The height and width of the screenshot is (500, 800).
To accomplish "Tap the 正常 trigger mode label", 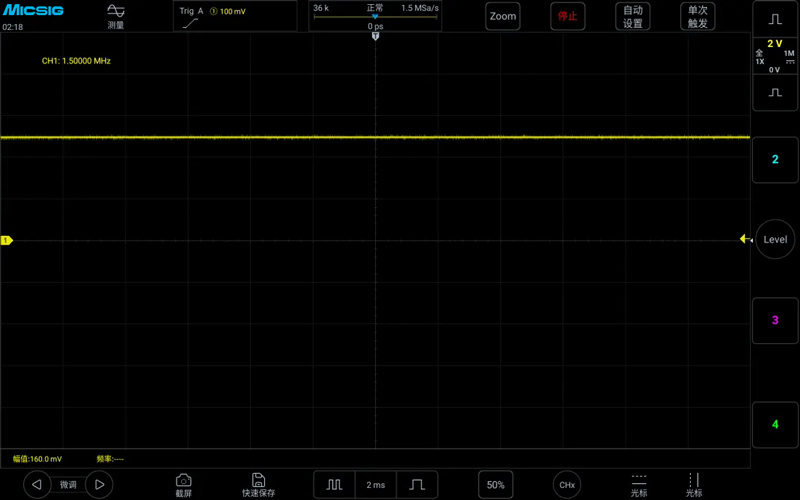I will (x=375, y=8).
